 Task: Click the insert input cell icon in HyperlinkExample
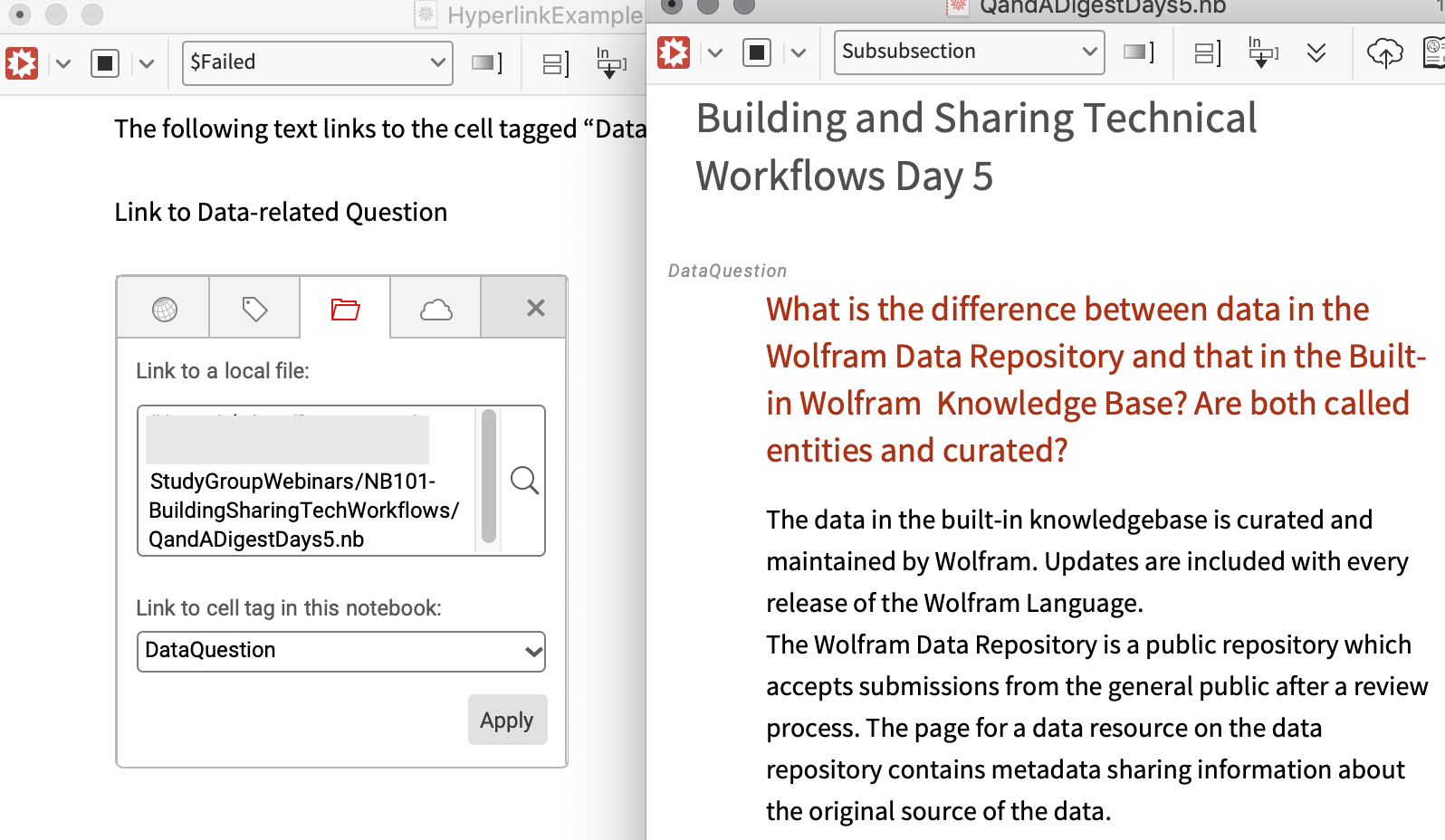coord(611,62)
